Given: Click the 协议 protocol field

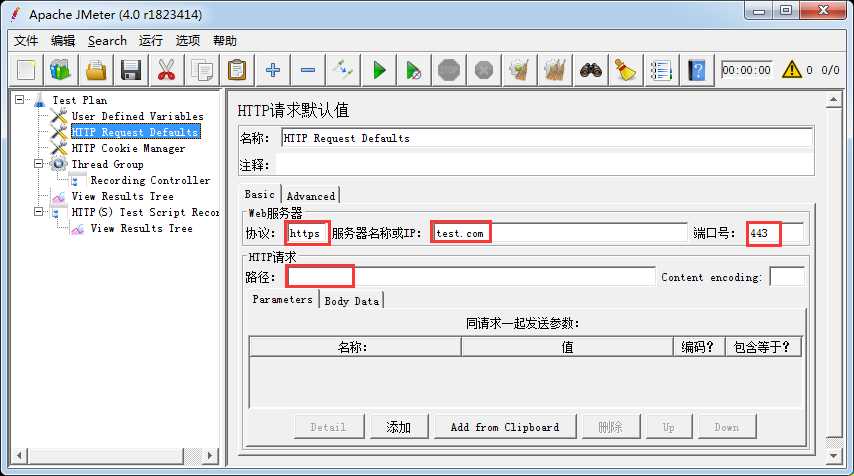Looking at the screenshot, I should 307,233.
